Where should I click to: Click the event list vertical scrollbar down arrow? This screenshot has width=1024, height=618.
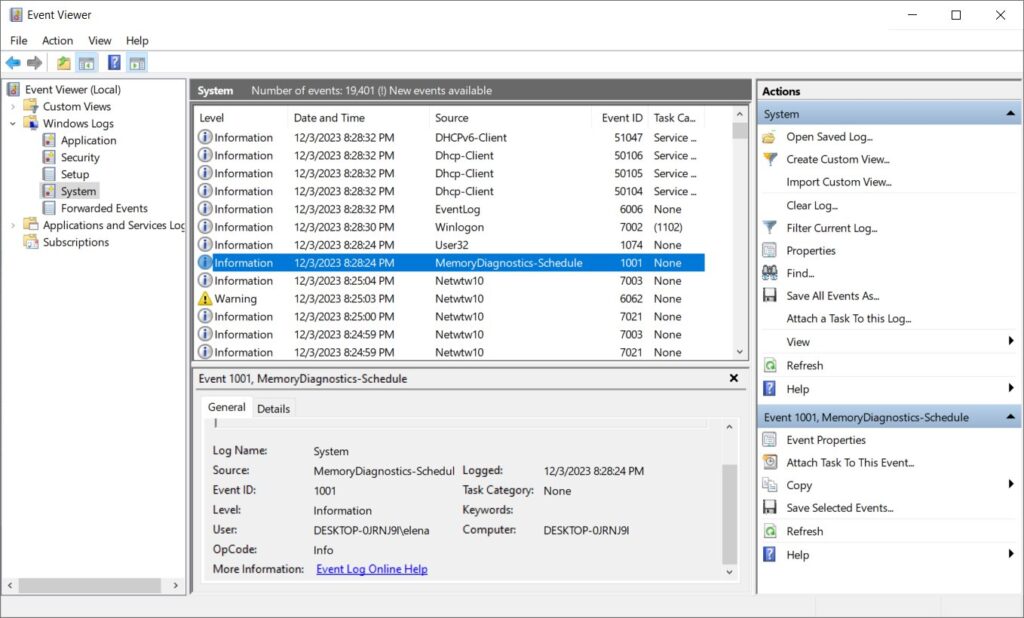tap(740, 352)
